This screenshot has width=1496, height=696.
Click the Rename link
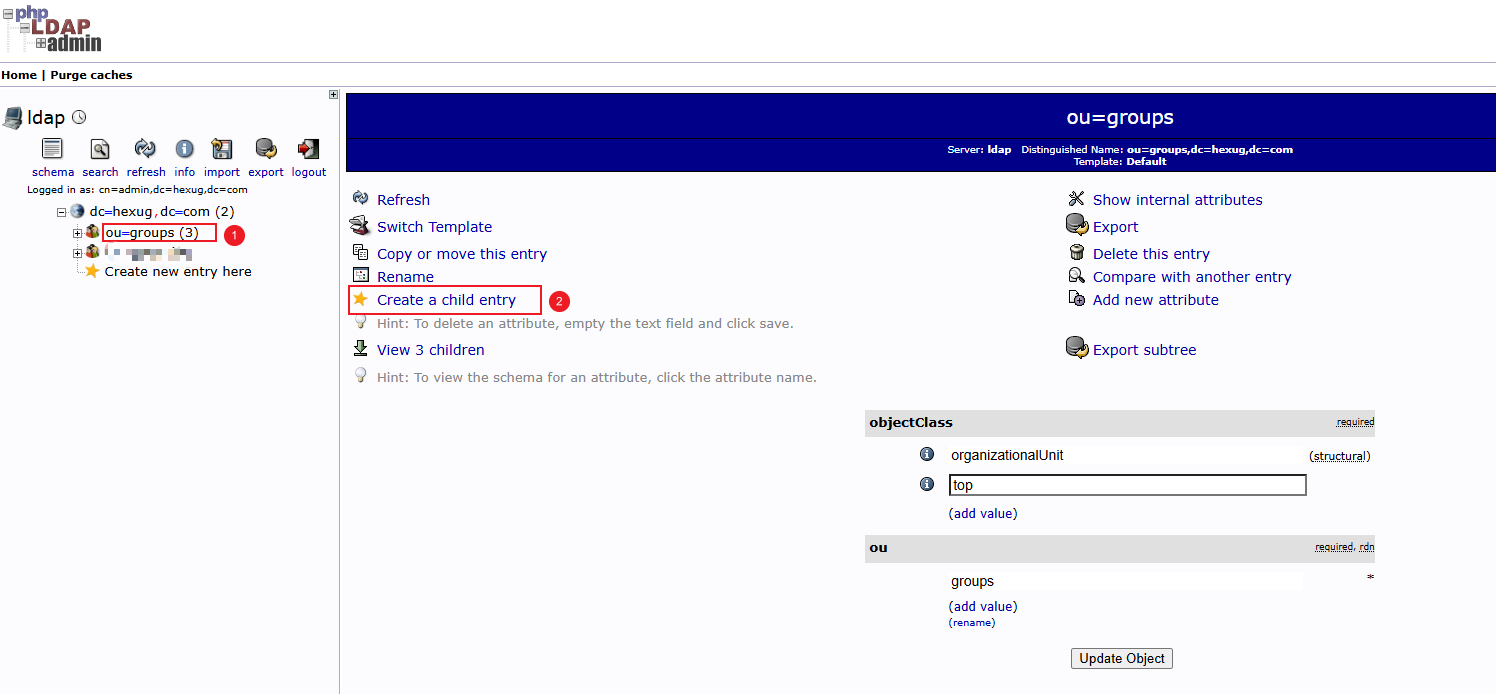405,277
